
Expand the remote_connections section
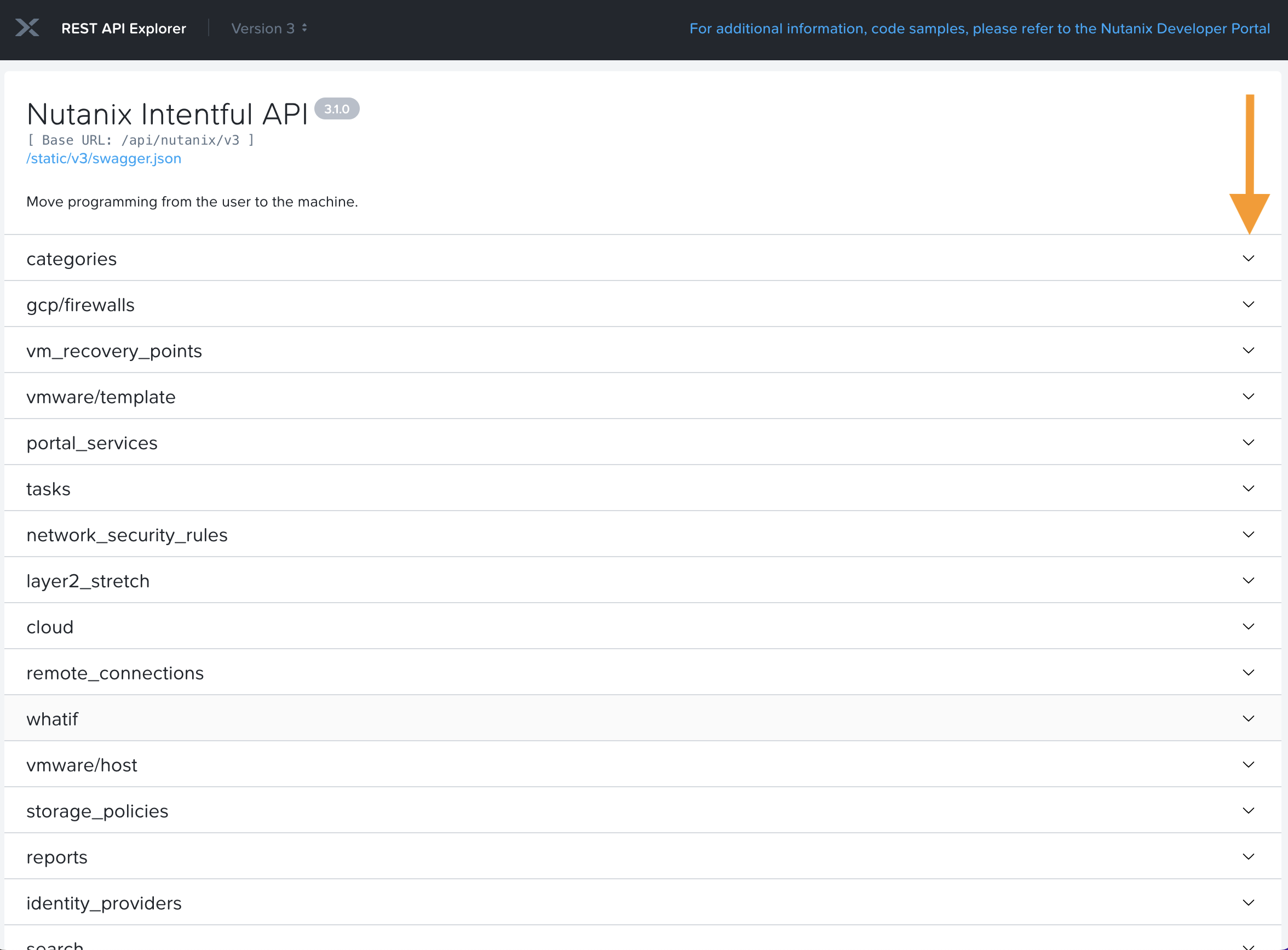(x=115, y=673)
